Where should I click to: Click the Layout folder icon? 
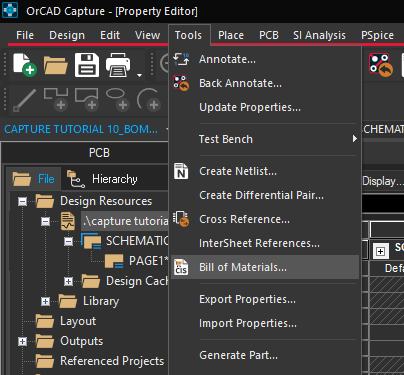(x=45, y=321)
